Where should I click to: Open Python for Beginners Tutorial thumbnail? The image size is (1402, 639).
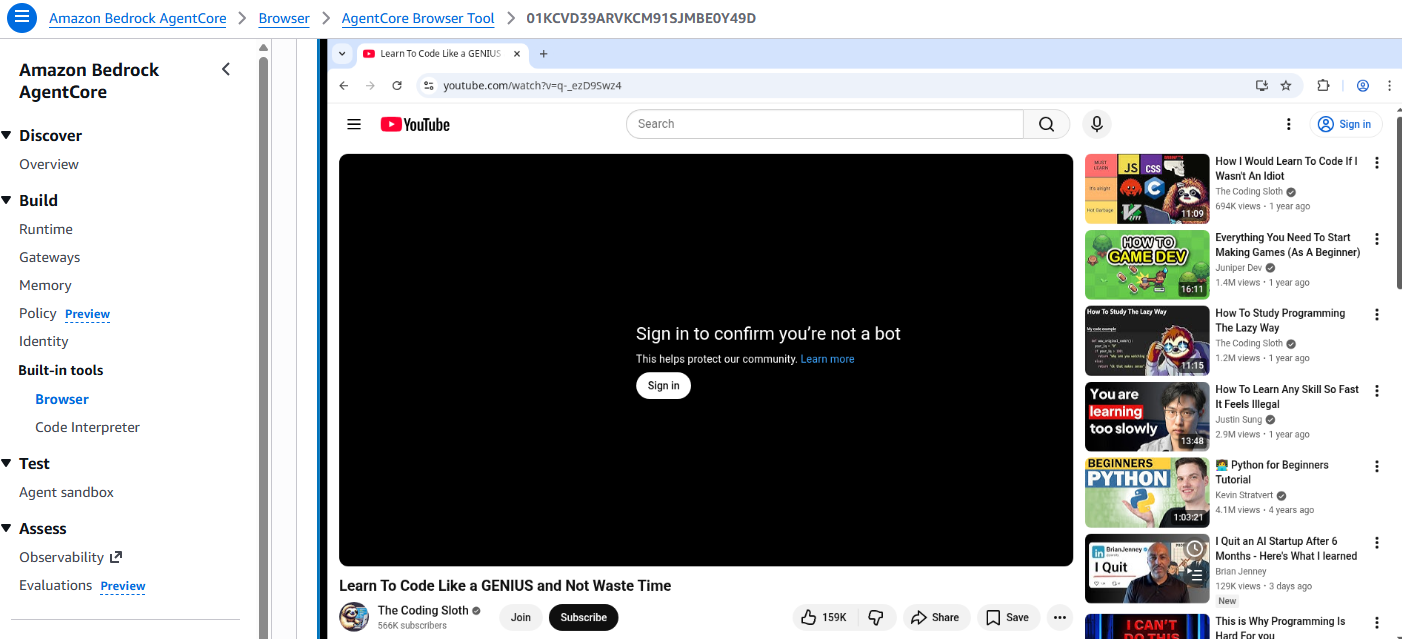click(1147, 492)
